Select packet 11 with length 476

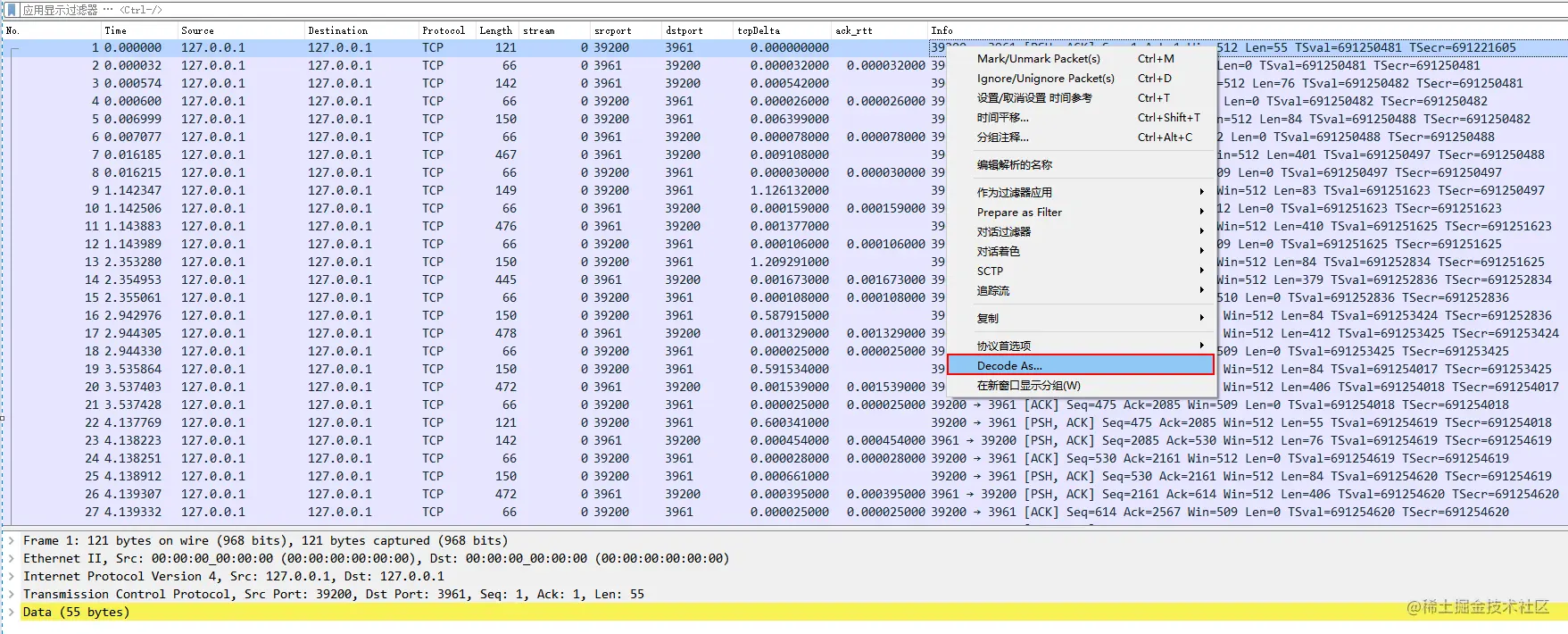click(785, 226)
